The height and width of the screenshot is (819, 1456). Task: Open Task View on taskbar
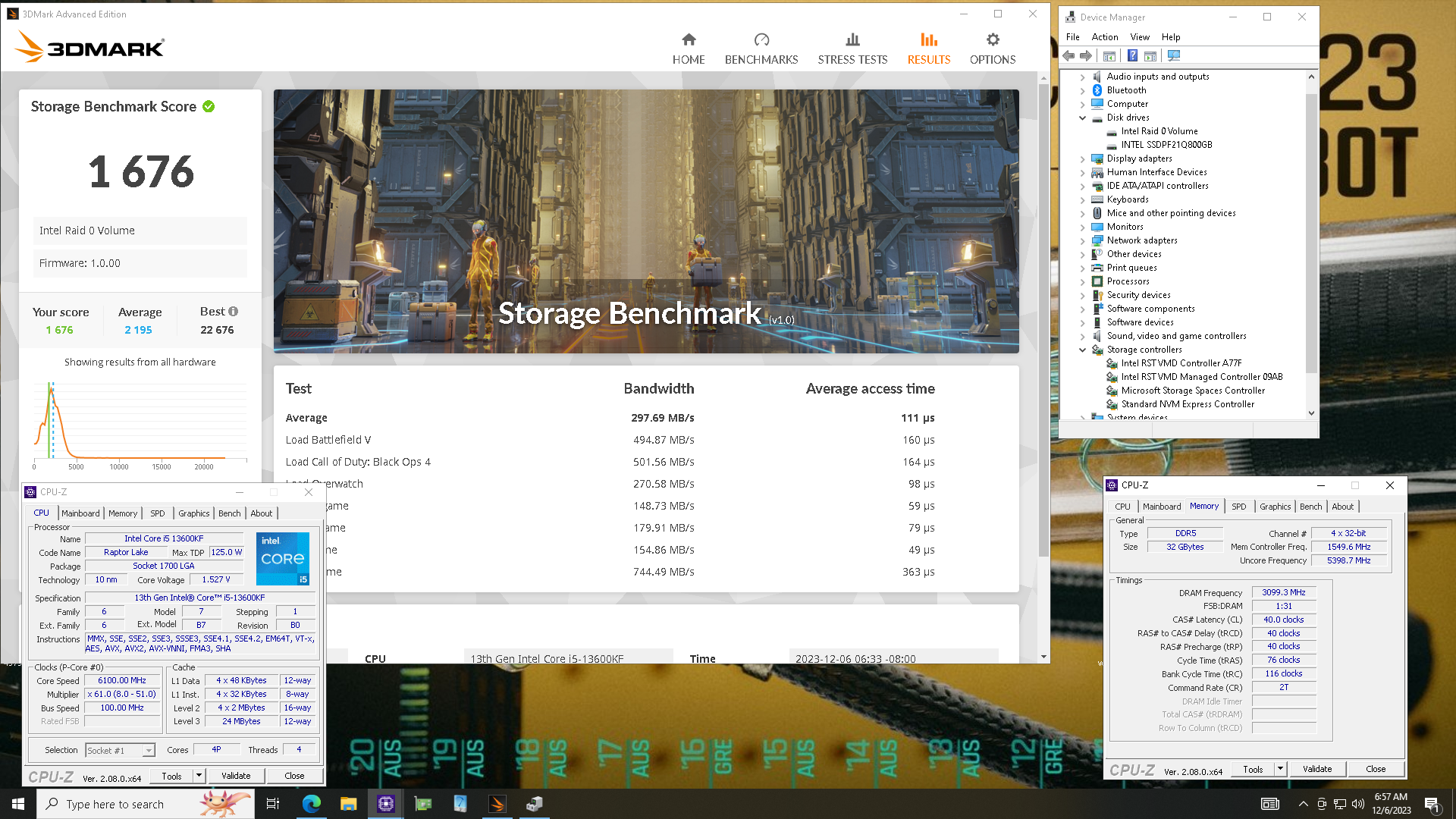[273, 804]
